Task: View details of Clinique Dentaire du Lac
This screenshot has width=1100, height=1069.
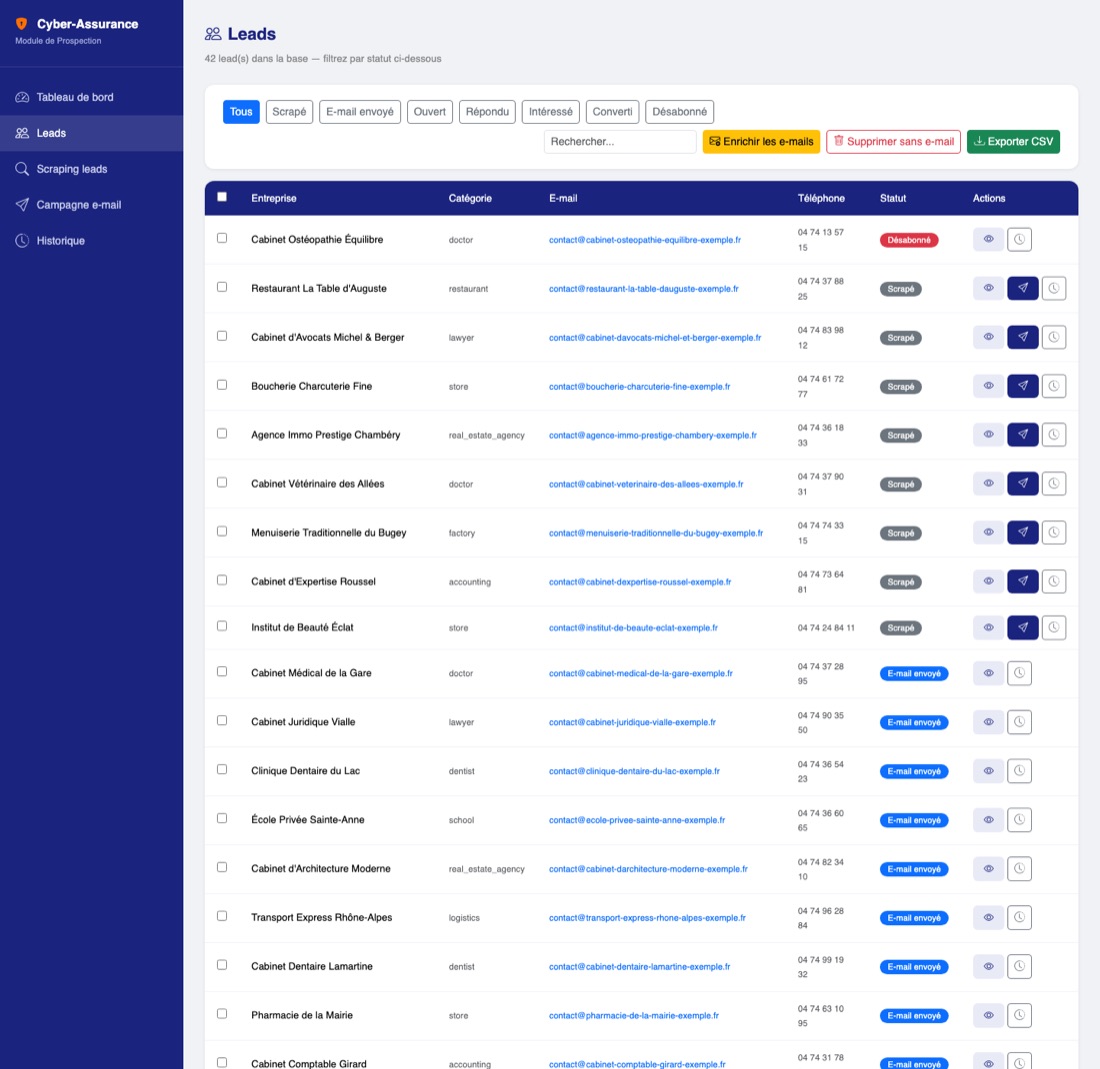Action: (x=988, y=771)
